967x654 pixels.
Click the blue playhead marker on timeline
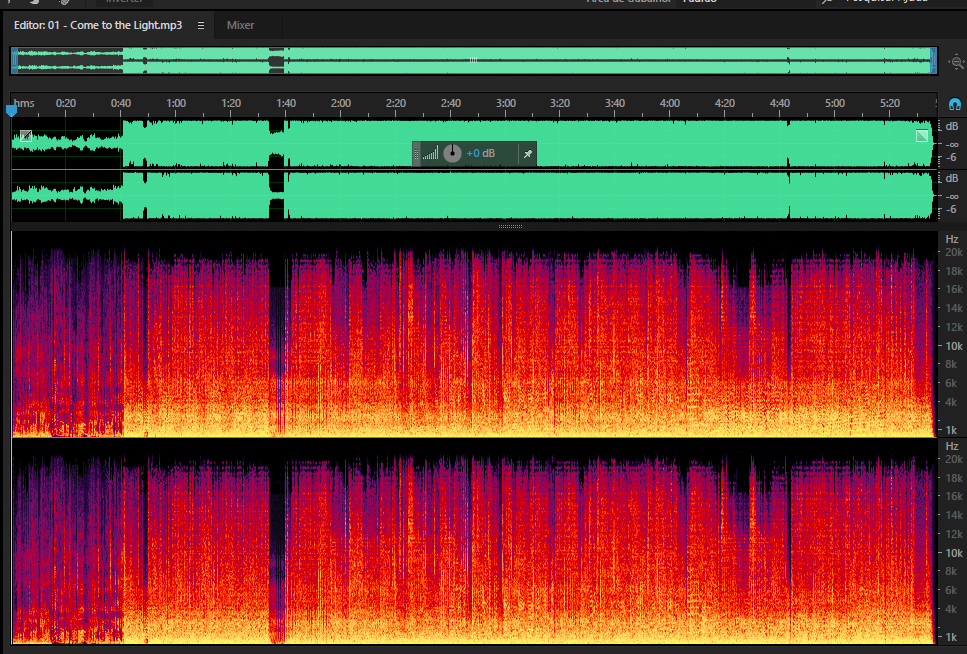(x=11, y=111)
